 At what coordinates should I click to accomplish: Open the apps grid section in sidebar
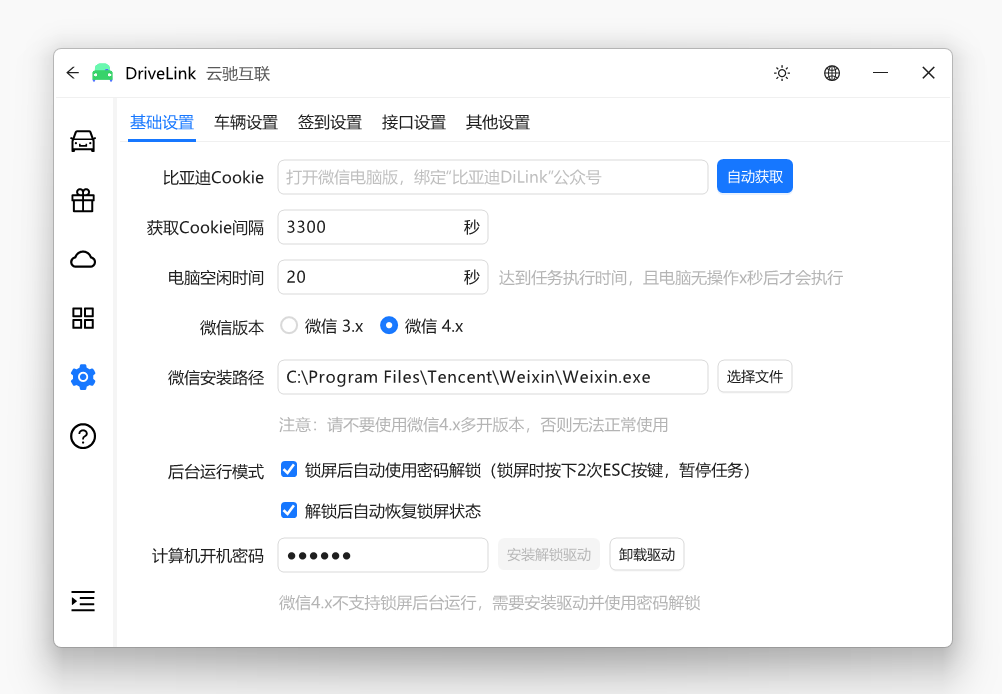(x=83, y=318)
